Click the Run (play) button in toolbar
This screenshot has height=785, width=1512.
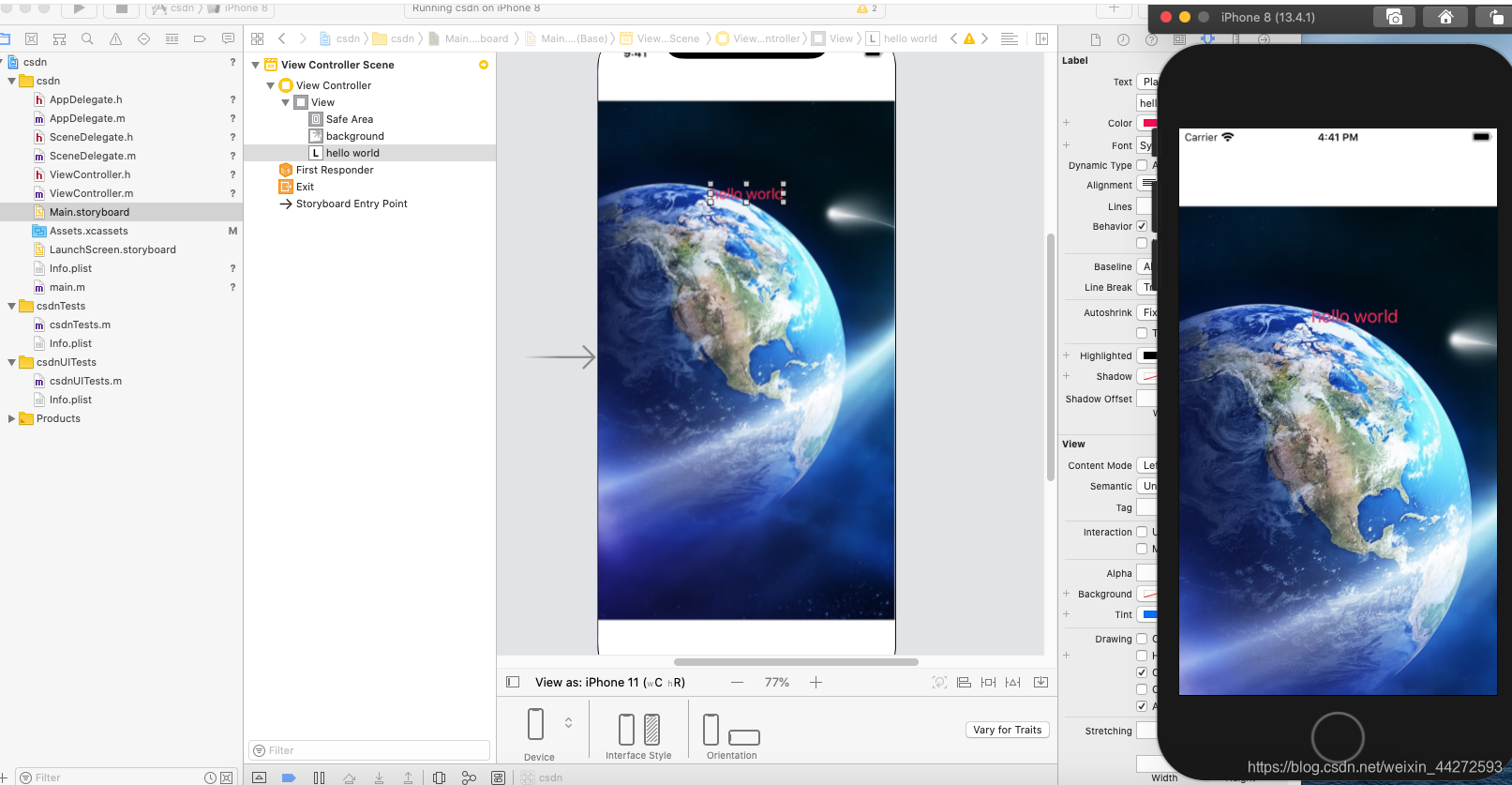[79, 8]
